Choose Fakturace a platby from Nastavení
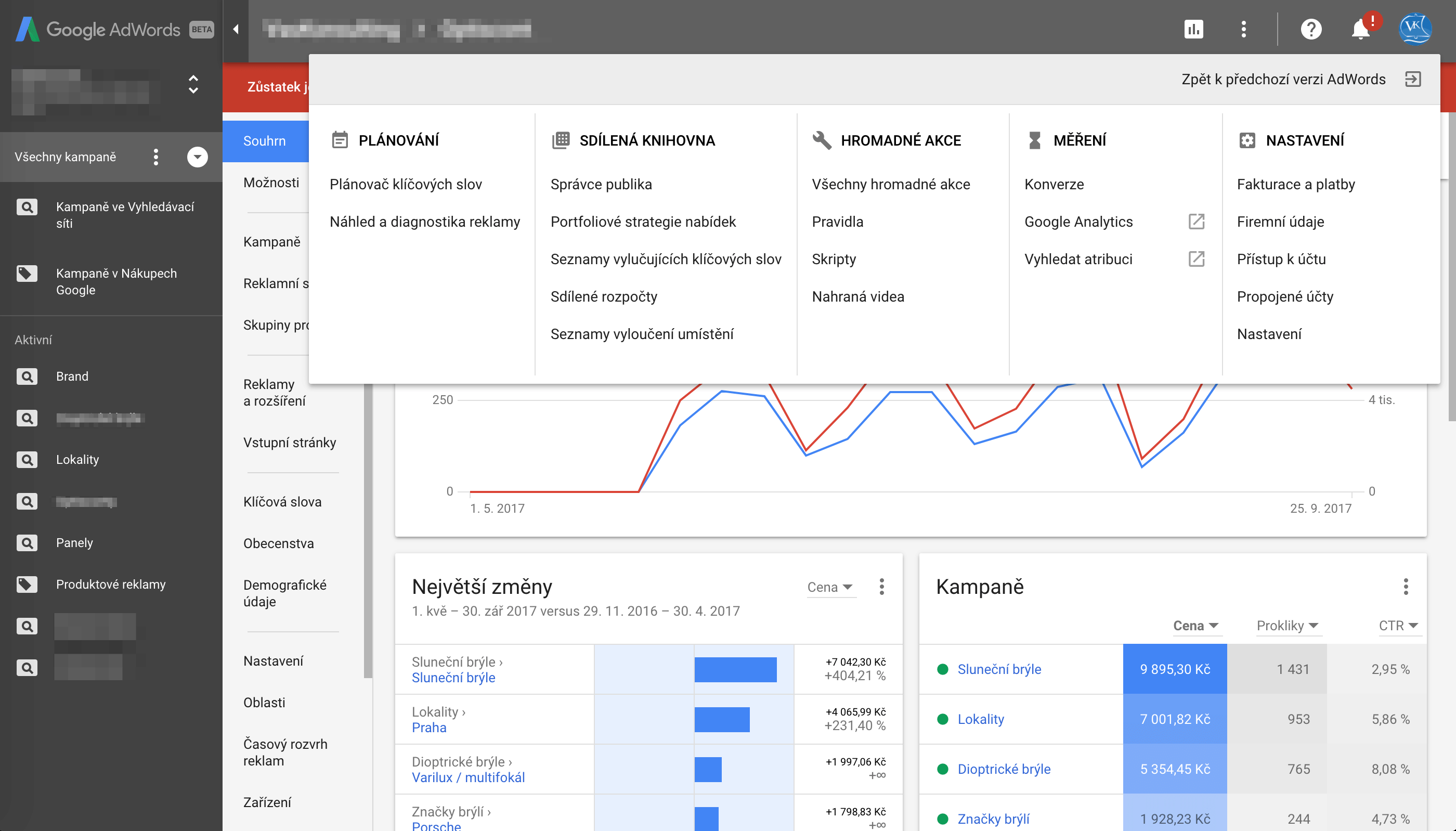The height and width of the screenshot is (831, 1456). point(1296,185)
